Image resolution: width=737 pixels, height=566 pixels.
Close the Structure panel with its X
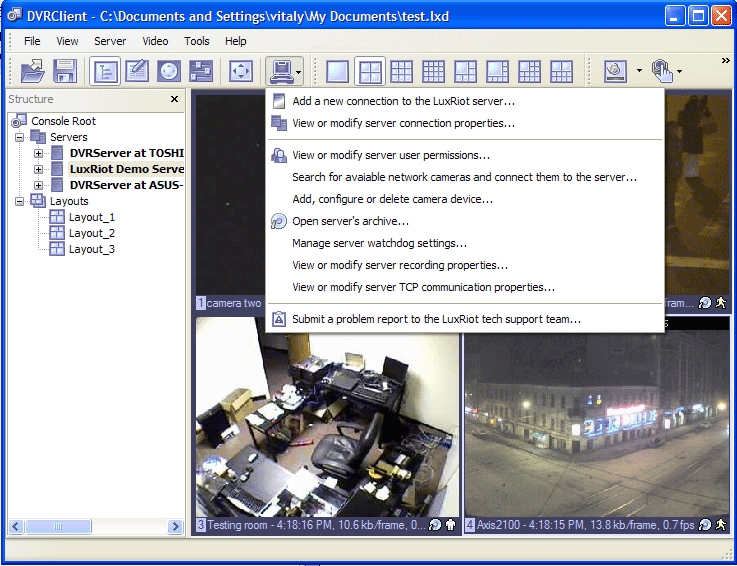pos(174,99)
